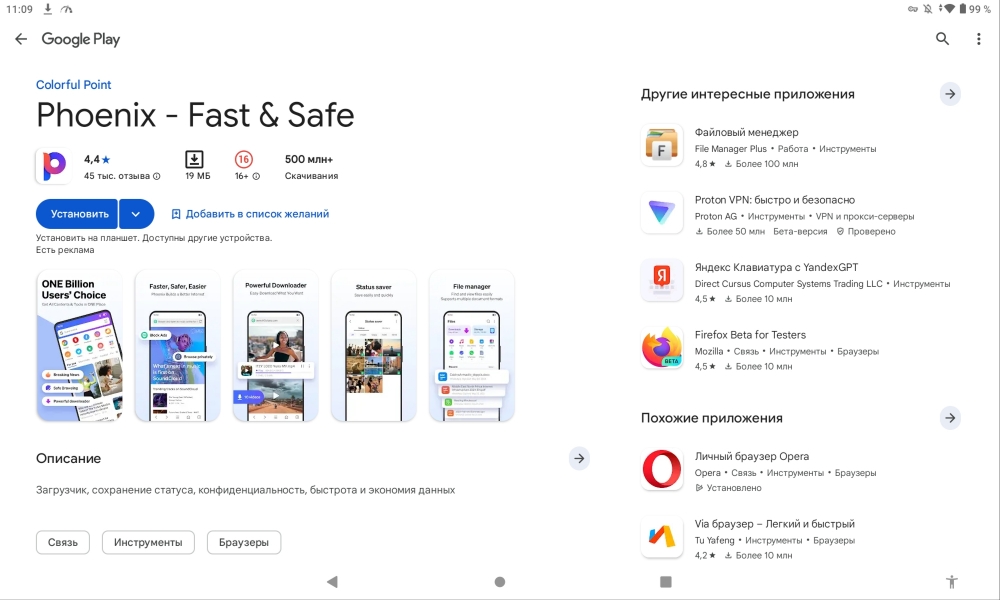The width and height of the screenshot is (1000, 600).
Task: Tap the info icon next to reviews count
Action: coord(157,176)
